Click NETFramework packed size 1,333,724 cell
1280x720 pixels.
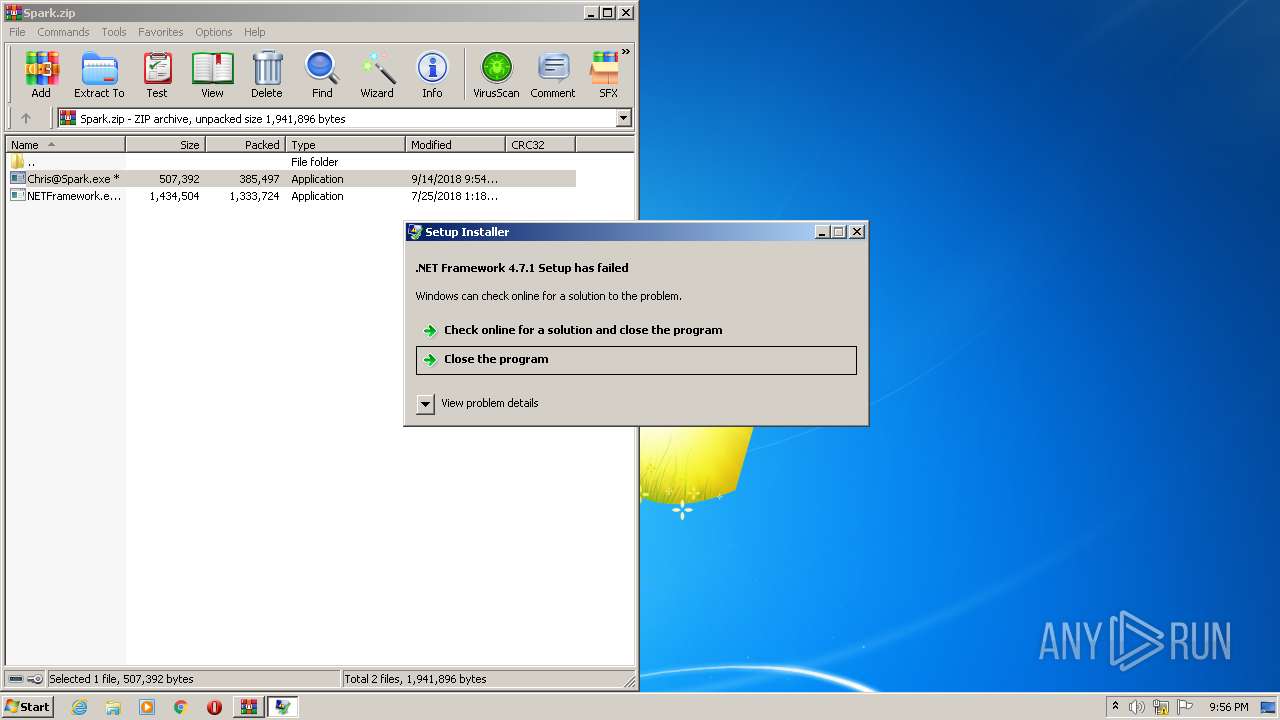[x=254, y=196]
